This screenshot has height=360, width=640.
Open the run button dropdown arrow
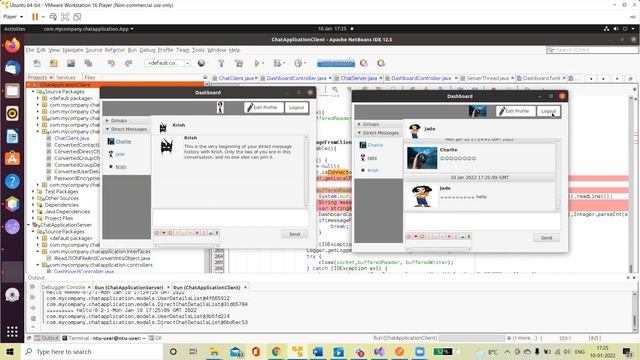(x=263, y=63)
